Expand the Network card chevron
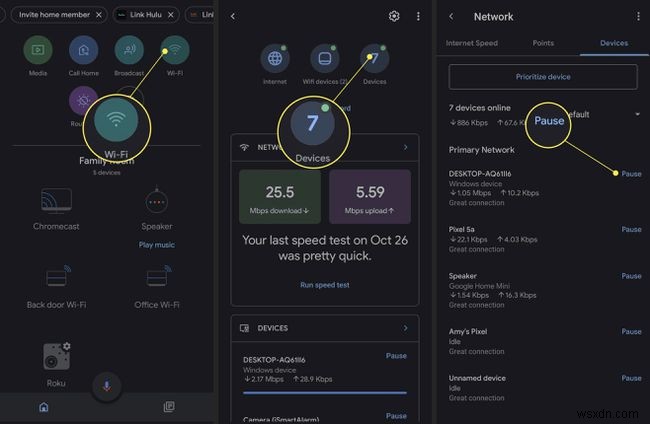The image size is (650, 424). click(x=405, y=147)
